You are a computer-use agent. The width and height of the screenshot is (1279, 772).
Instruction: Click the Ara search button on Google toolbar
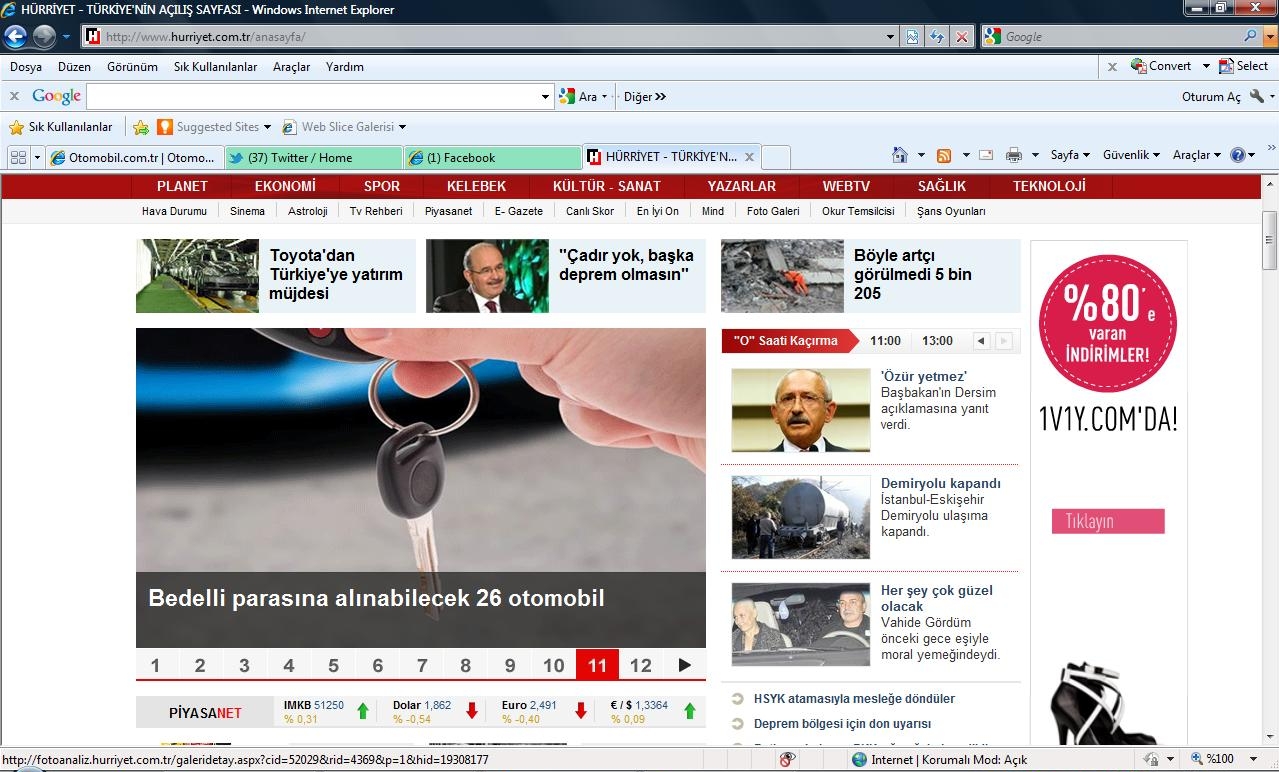coord(578,97)
